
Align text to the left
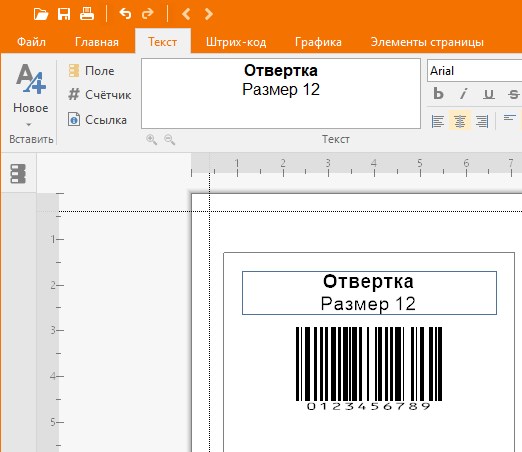coord(438,121)
